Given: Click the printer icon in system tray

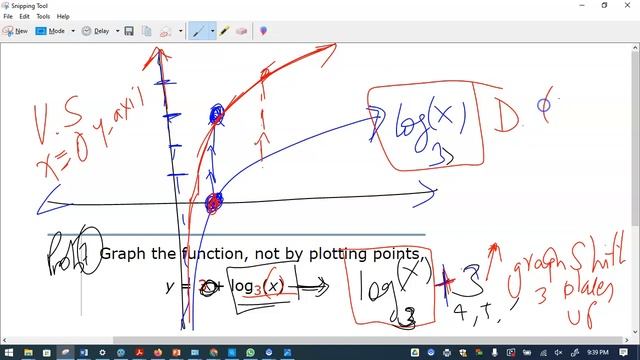Looking at the screenshot, I should pyautogui.click(x=447, y=352).
